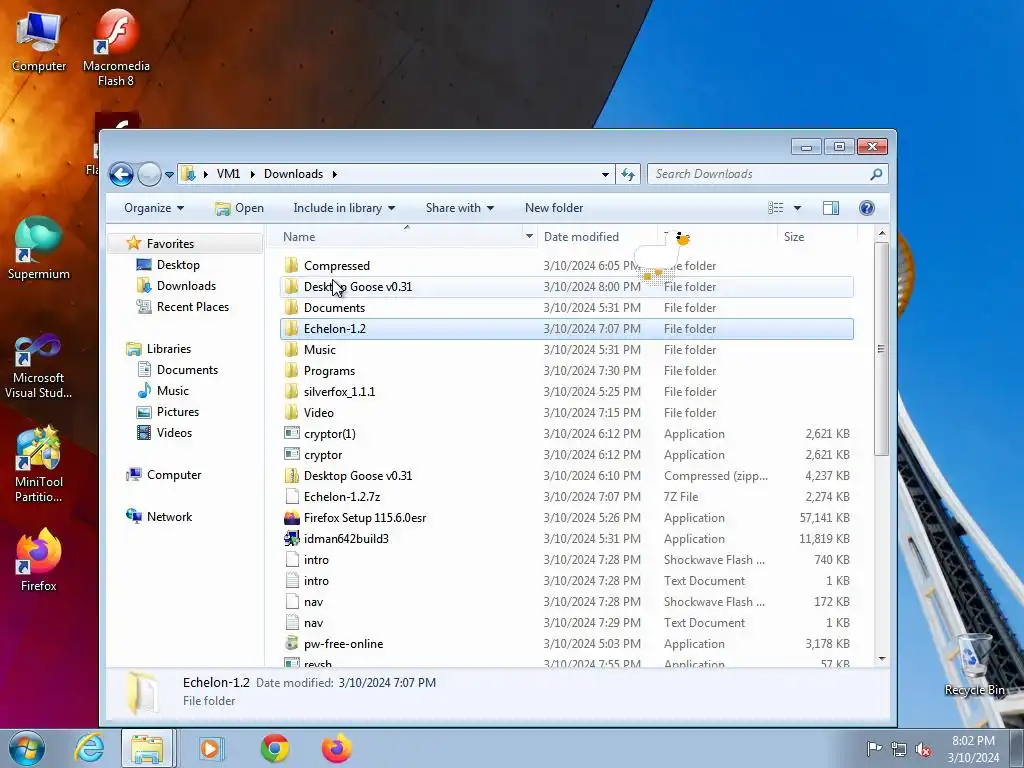Open the recent pages dropdown arrow

tap(169, 174)
